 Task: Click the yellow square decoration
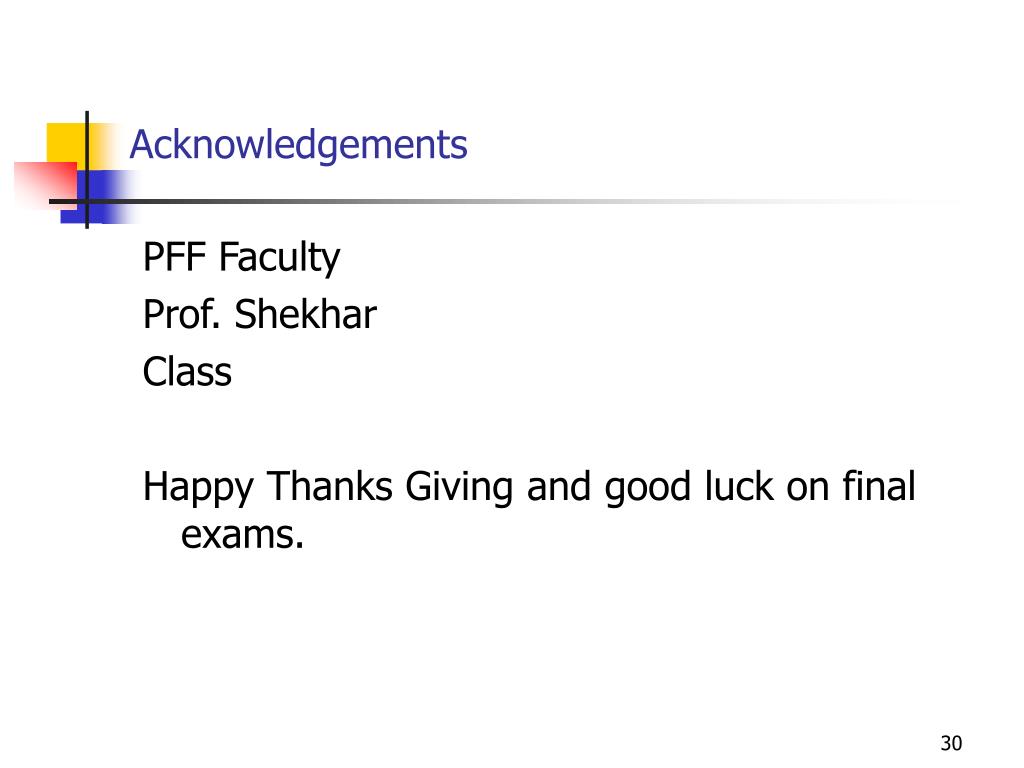(x=65, y=142)
